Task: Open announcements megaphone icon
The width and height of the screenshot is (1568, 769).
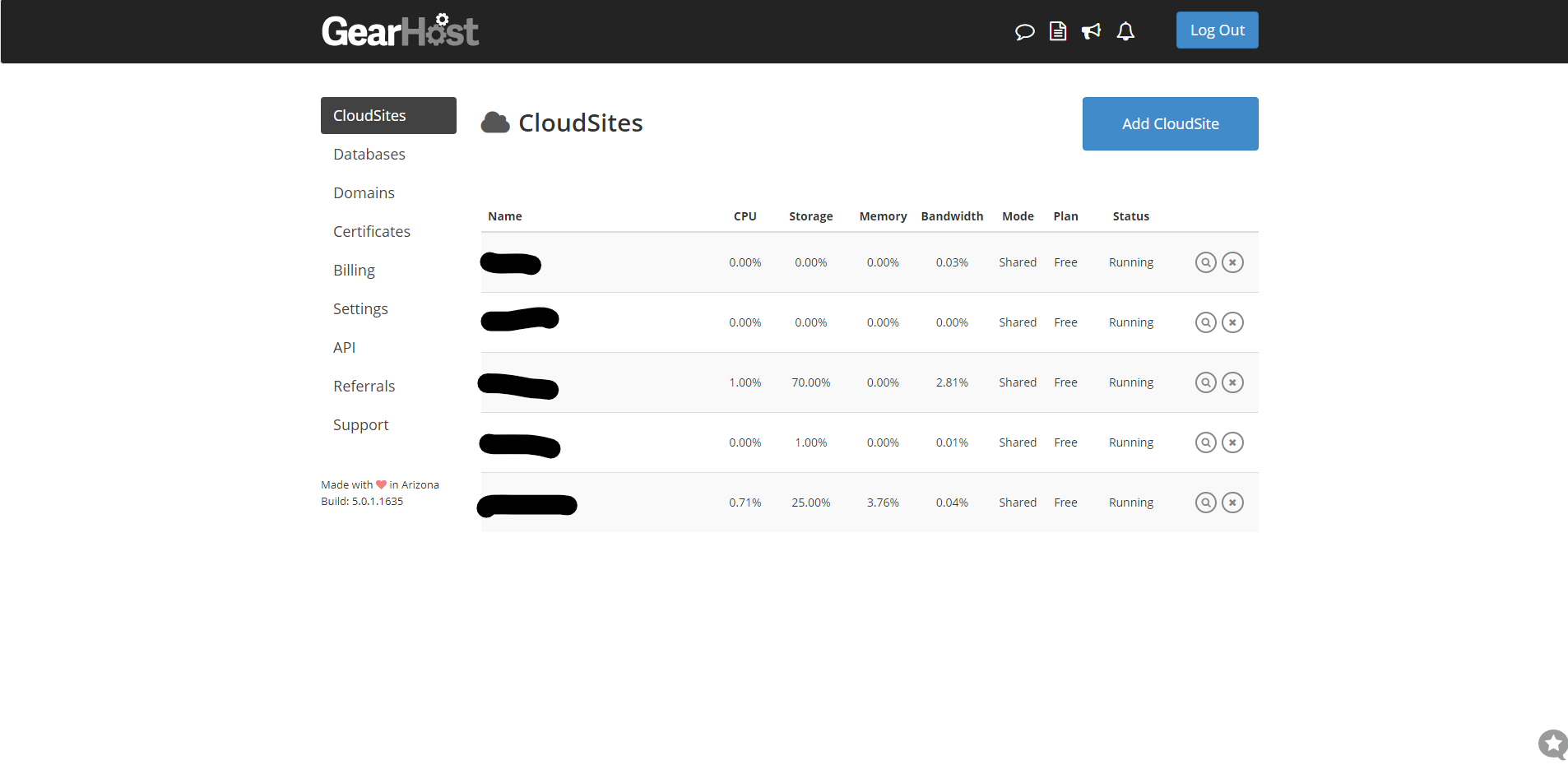Action: [x=1091, y=31]
